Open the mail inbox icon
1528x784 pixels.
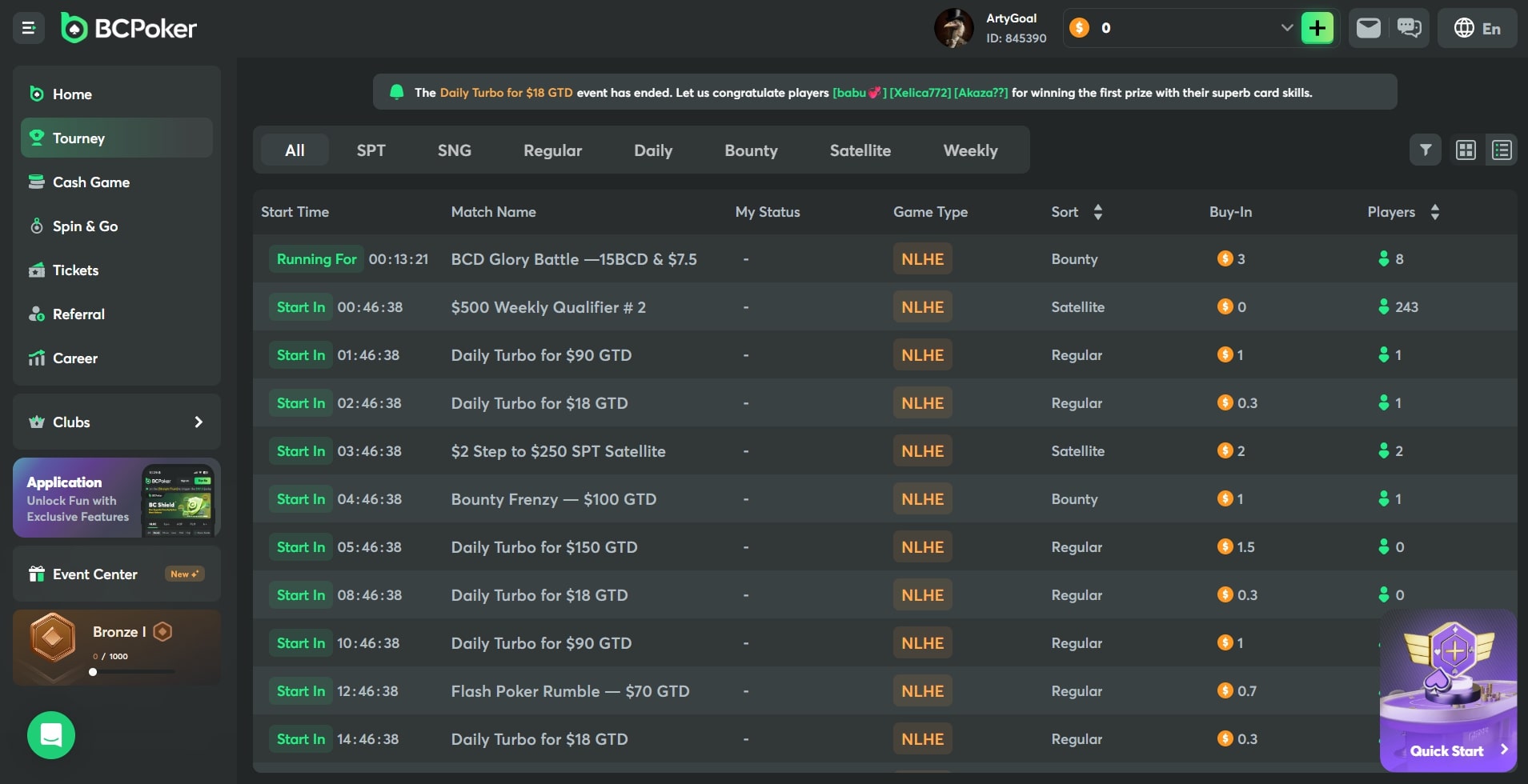1369,28
